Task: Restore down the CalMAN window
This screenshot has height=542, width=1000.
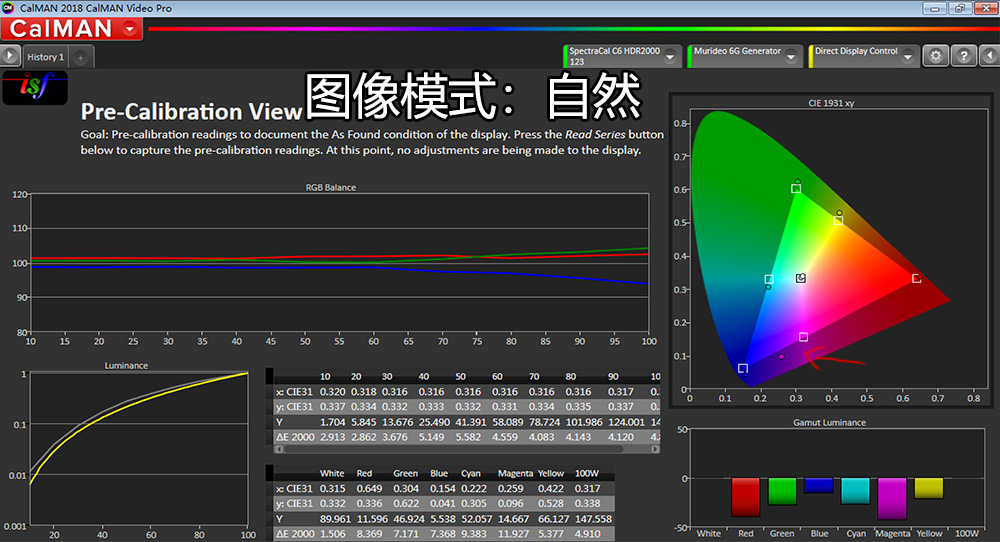Action: [x=959, y=8]
